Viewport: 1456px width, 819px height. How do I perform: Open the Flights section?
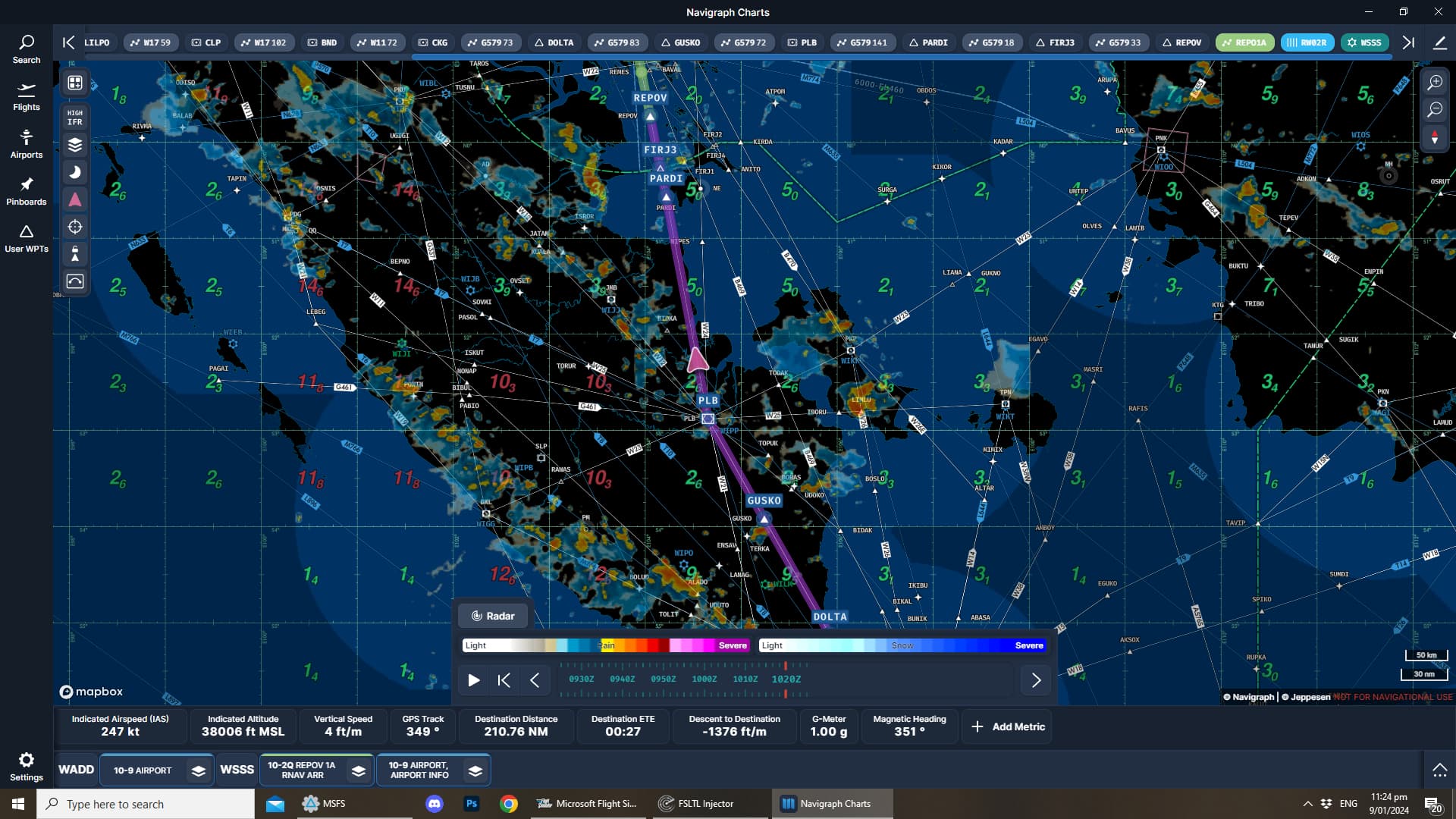point(27,96)
